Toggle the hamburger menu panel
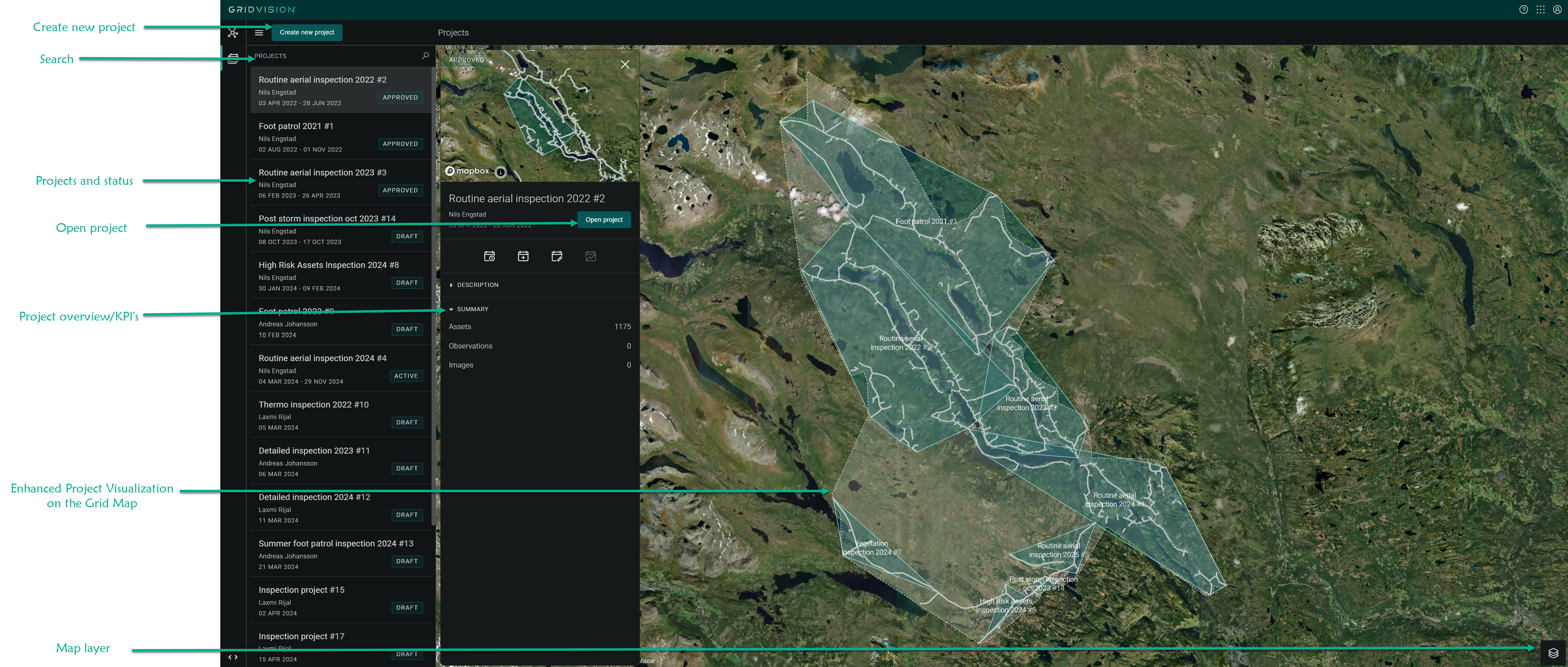1568x667 pixels. [x=259, y=33]
